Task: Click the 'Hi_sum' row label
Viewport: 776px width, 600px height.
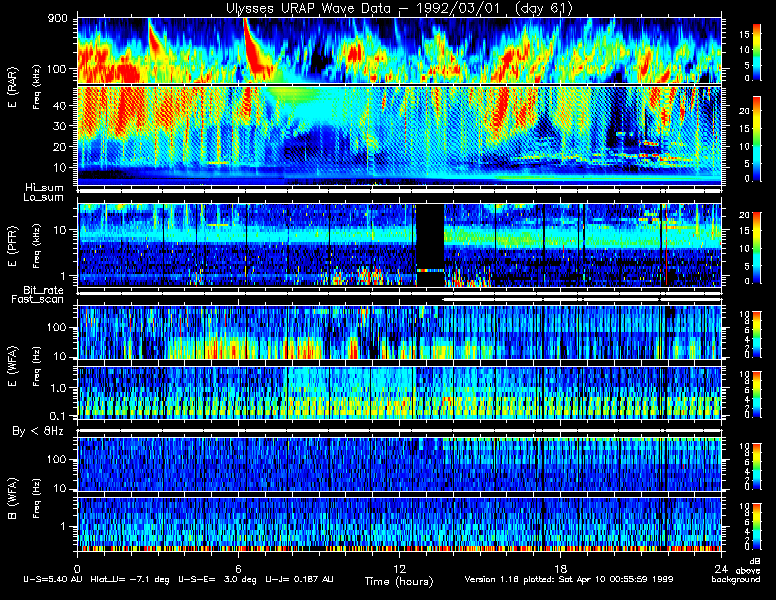Action: coord(42,187)
